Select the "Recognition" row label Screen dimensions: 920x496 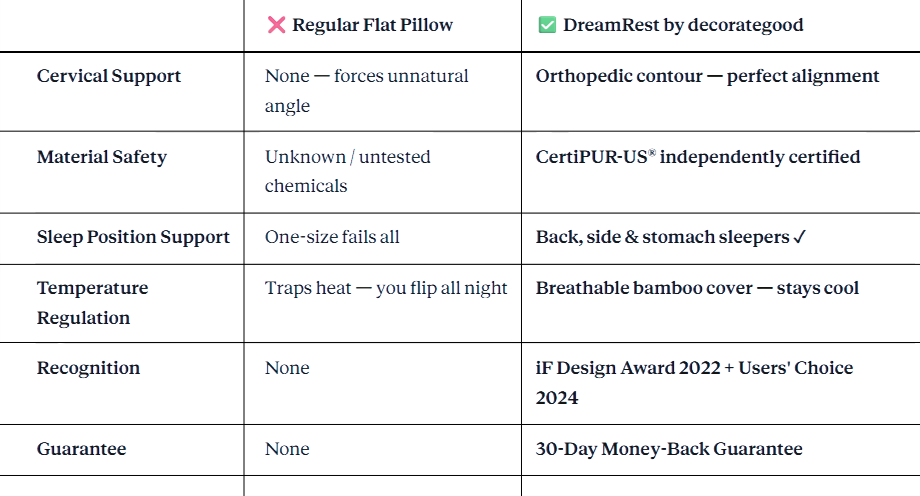click(x=88, y=368)
